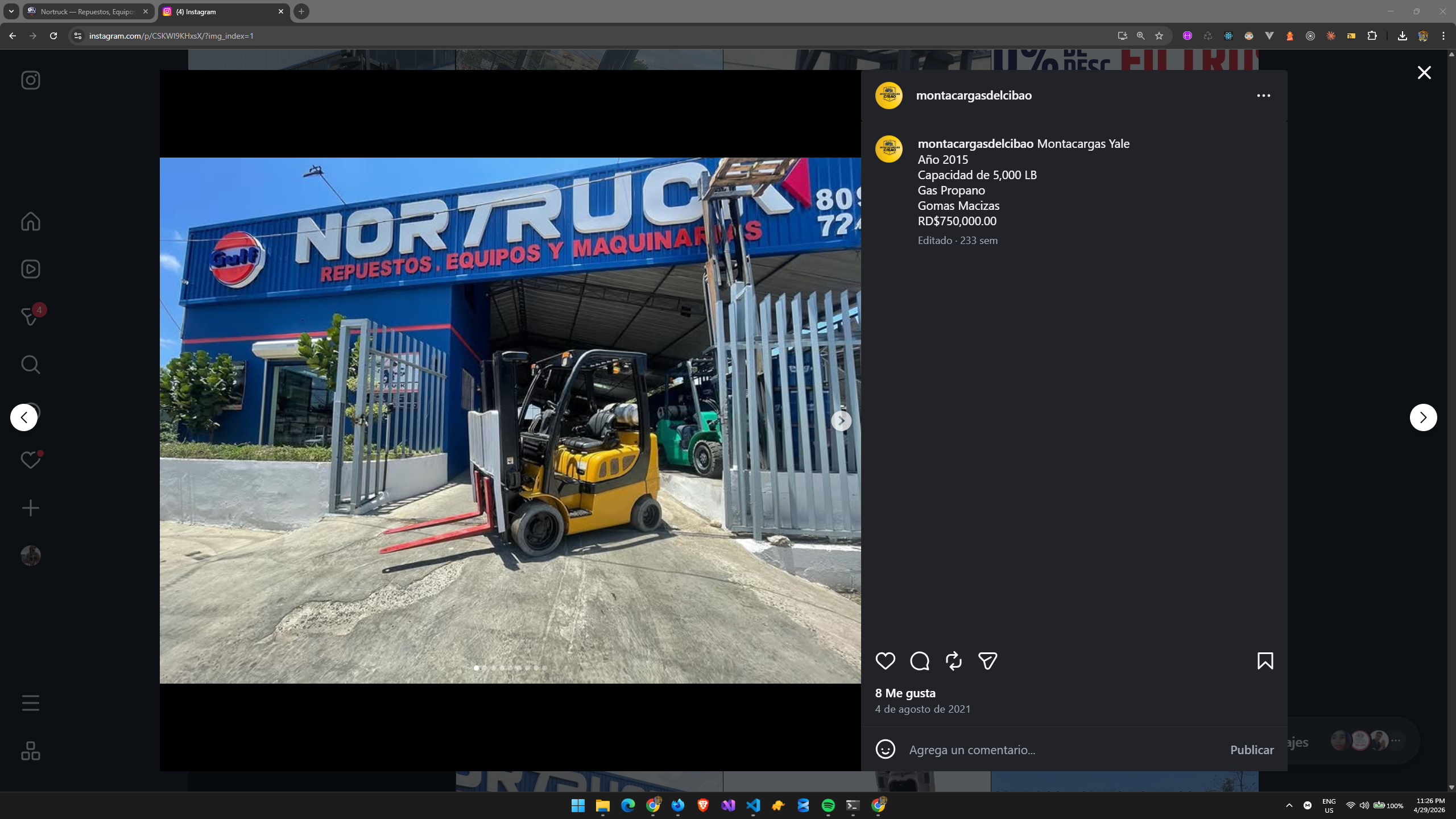Open Notifications heart in the sidebar
Image resolution: width=1456 pixels, height=819 pixels.
[x=31, y=460]
